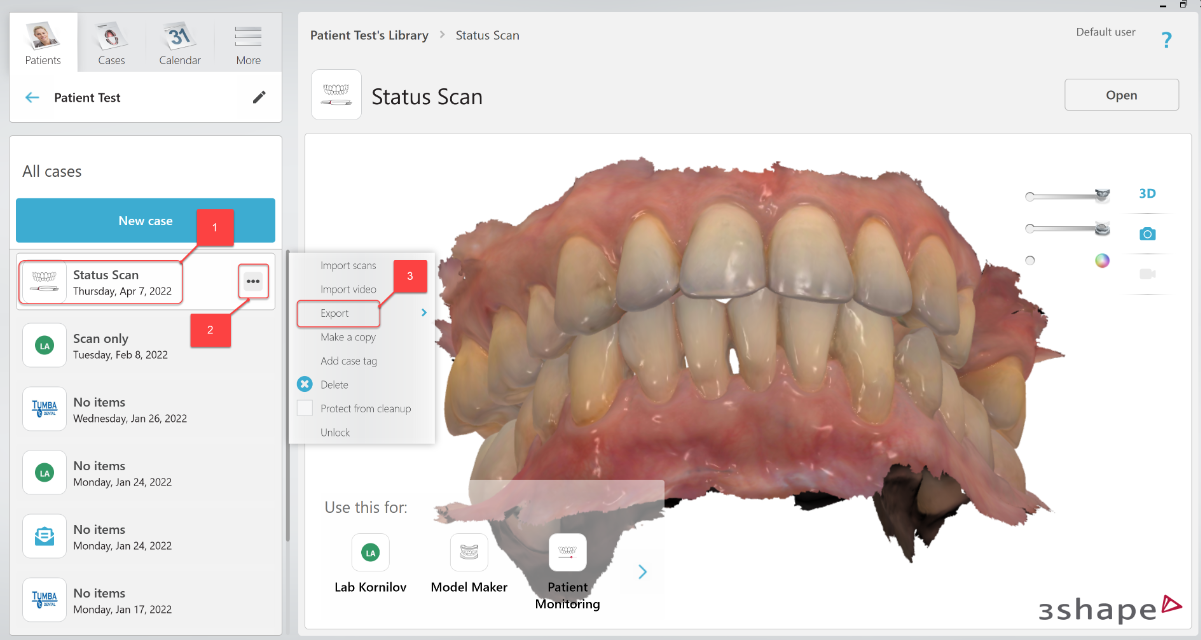Show more options with the right chevron

[642, 572]
